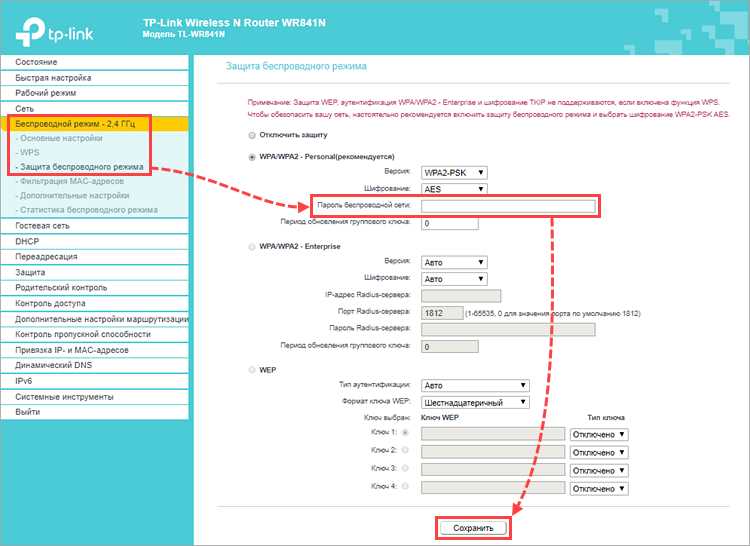
Task: Click 'Пароль беспроводной сети' input field
Action: (508, 206)
